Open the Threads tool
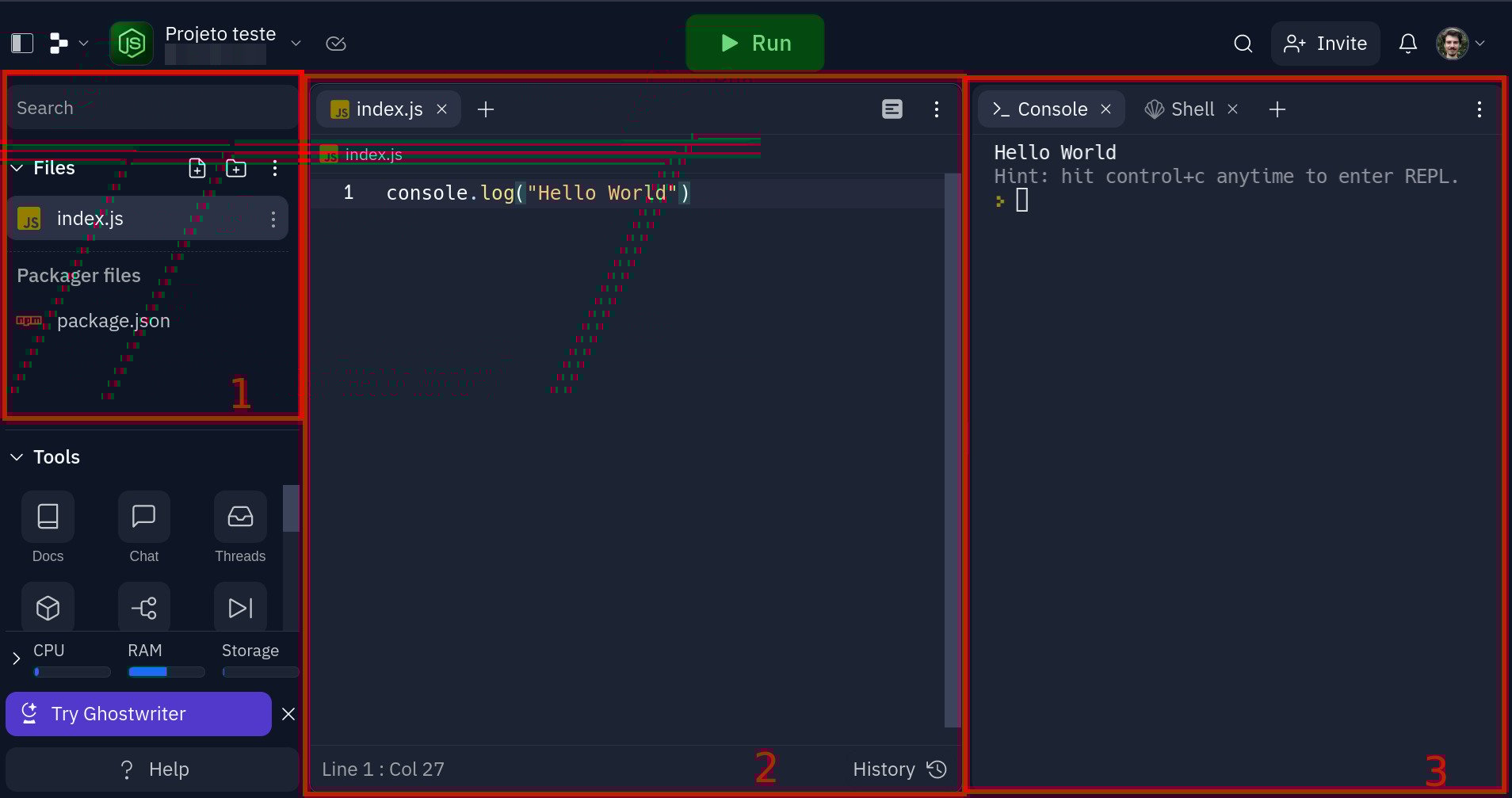1512x798 pixels. coord(240,527)
